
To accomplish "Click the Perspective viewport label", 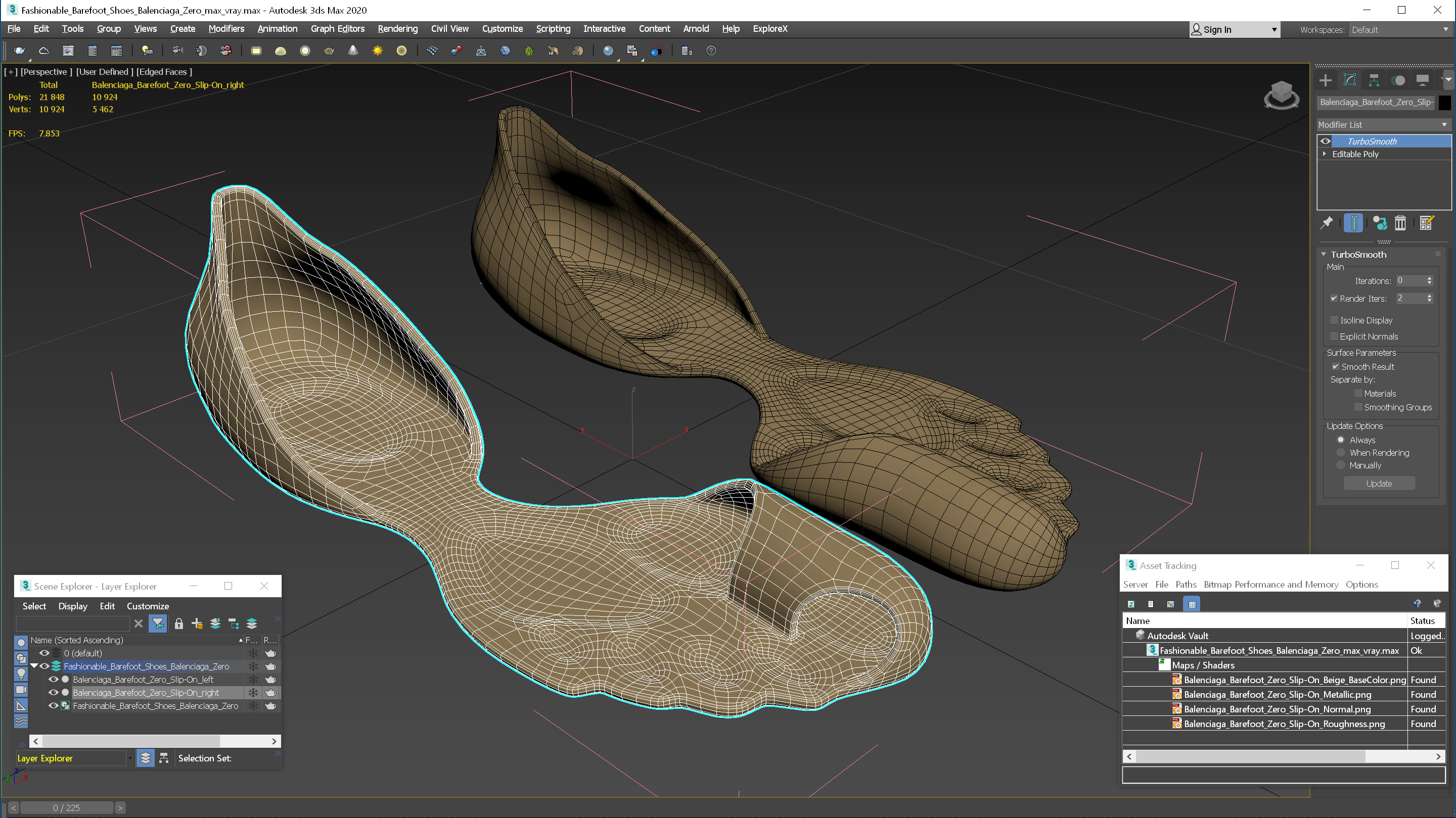I will (x=46, y=72).
